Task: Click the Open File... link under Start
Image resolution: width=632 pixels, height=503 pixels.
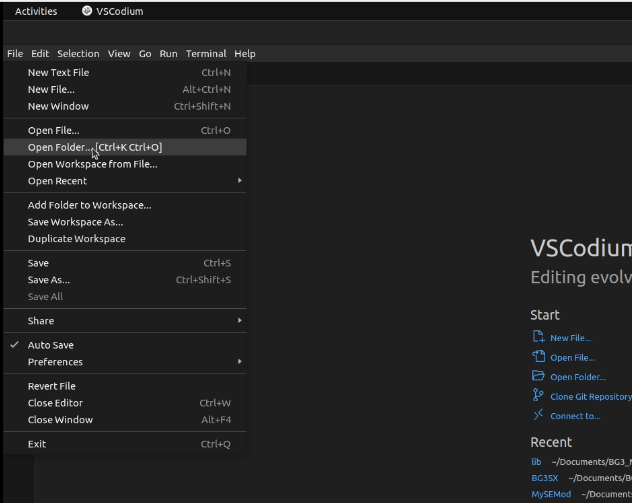Action: 572,358
